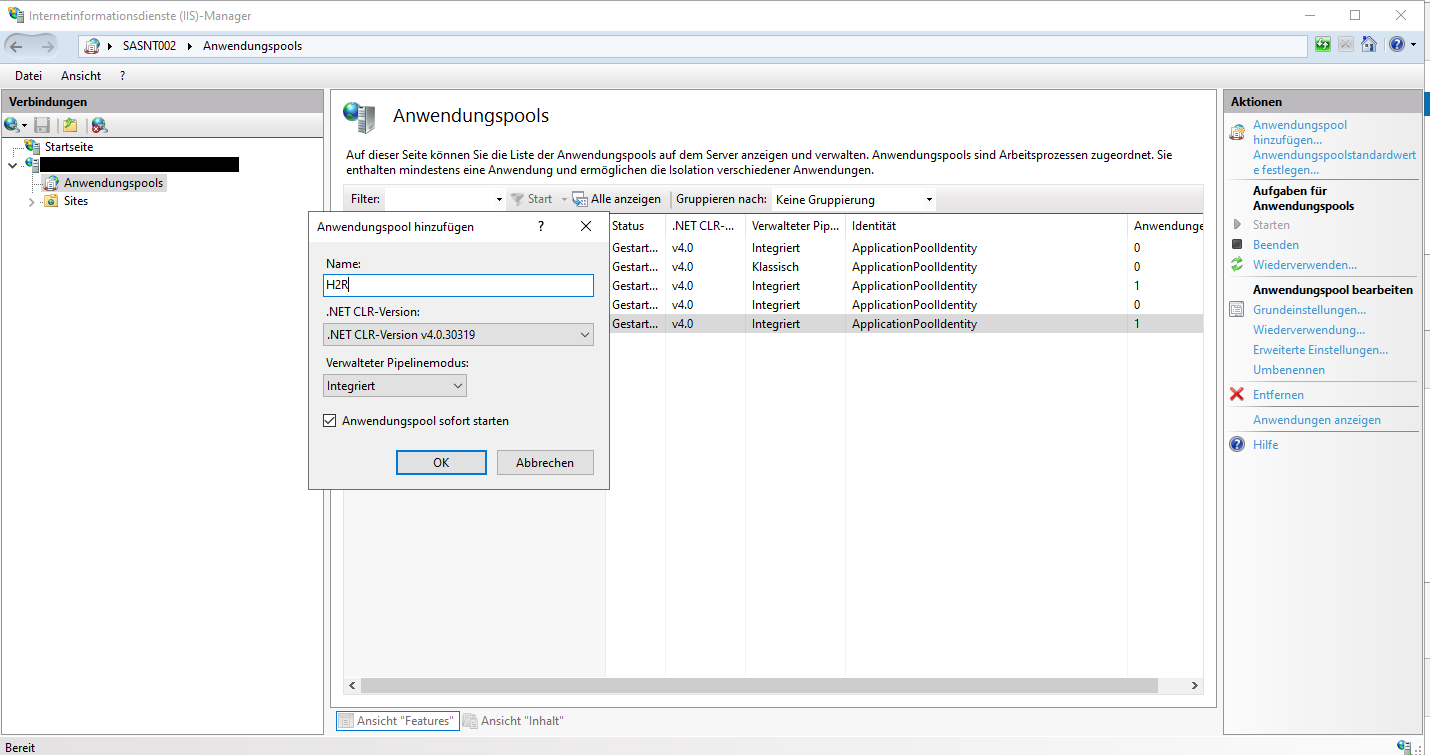This screenshot has height=755, width=1430.
Task: Click the Beenden stop icon in Aktionen
Action: coord(1237,245)
